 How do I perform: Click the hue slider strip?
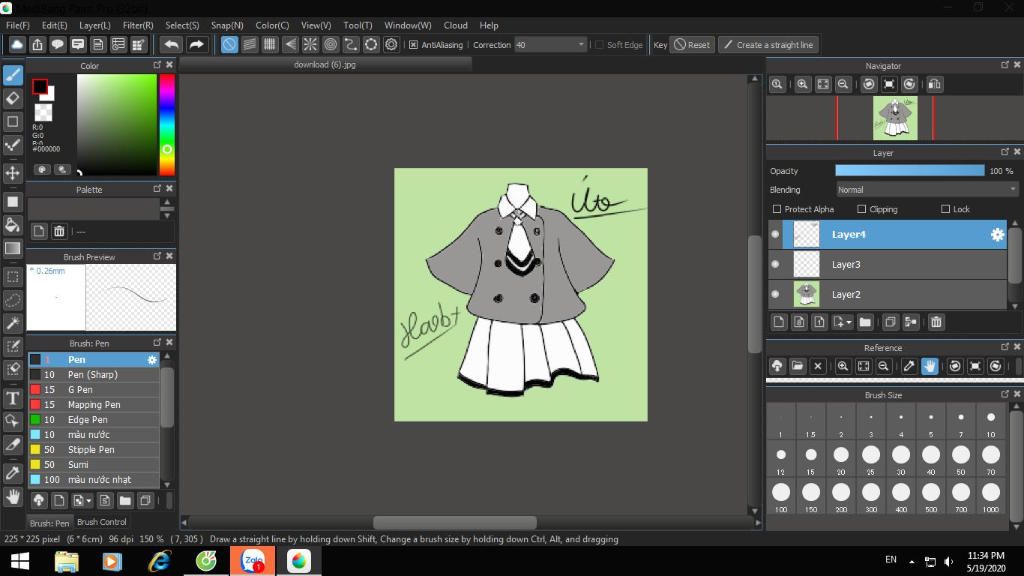(x=167, y=124)
